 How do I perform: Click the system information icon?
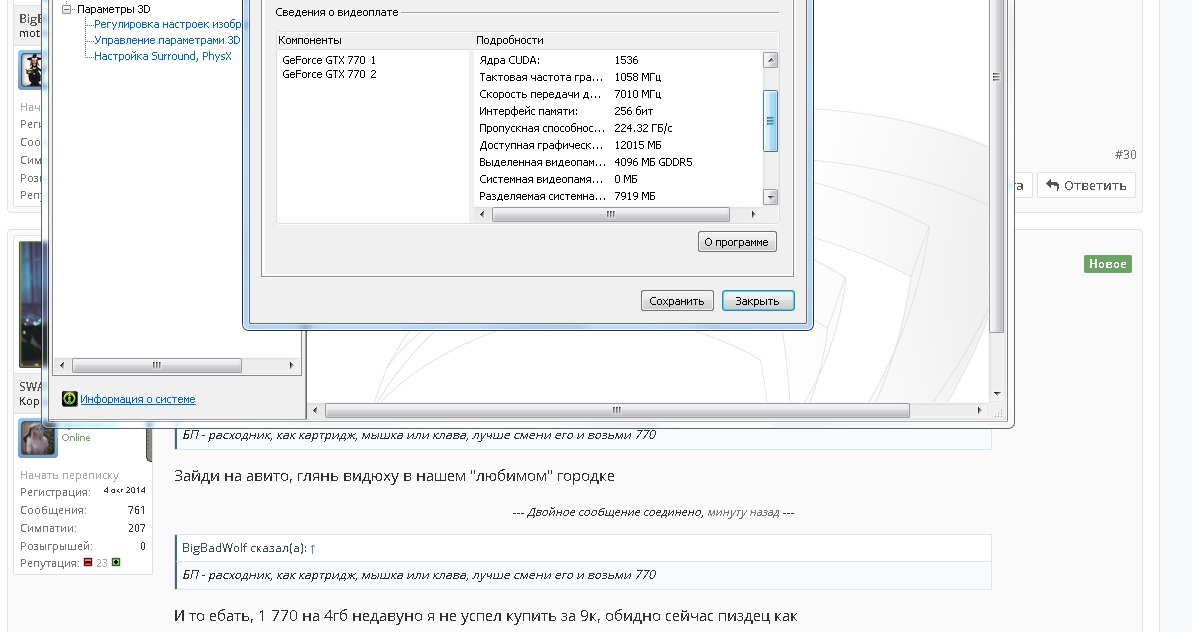[69, 399]
